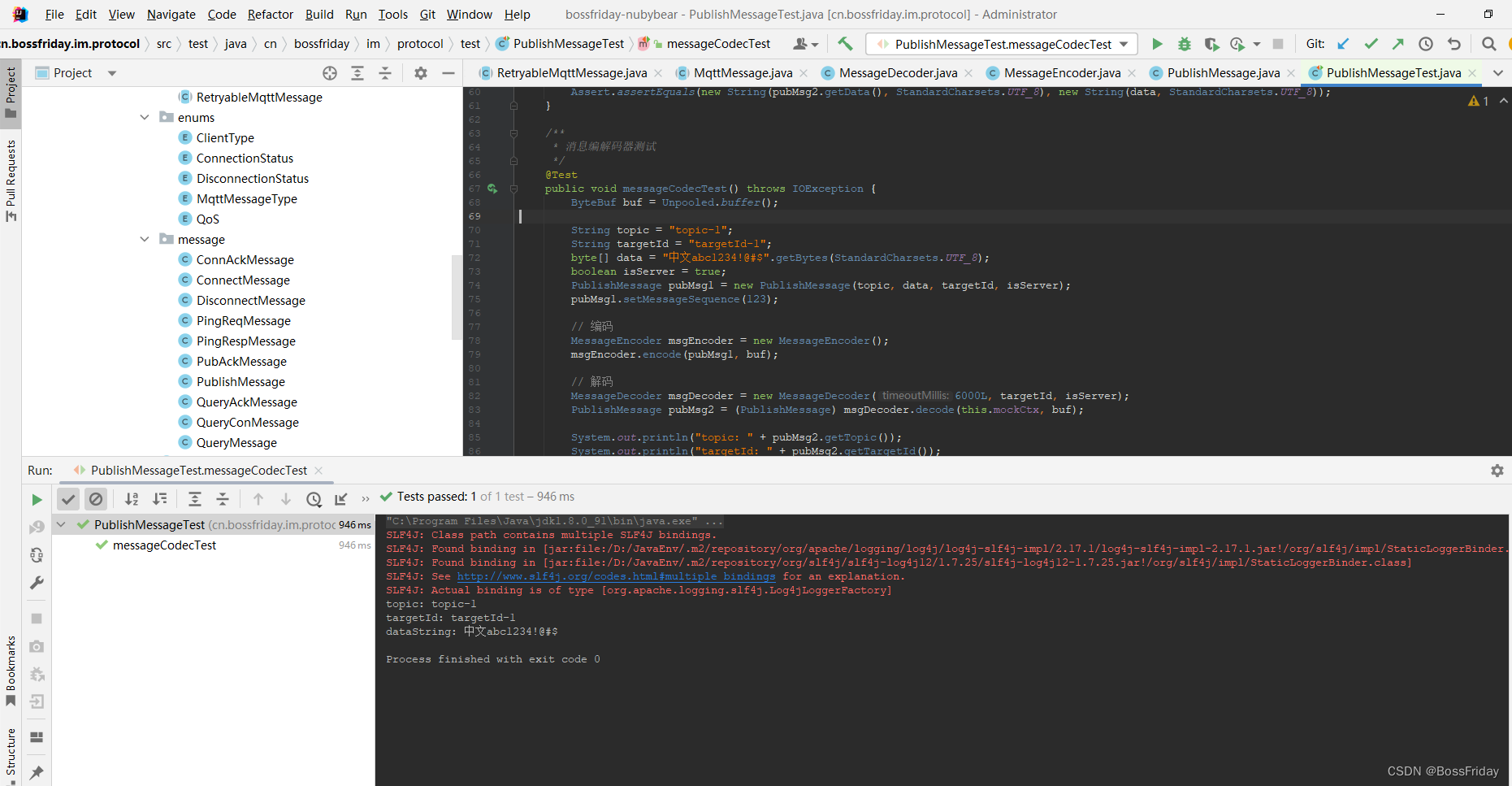
Task: Open the Refactor menu
Action: coord(271,15)
